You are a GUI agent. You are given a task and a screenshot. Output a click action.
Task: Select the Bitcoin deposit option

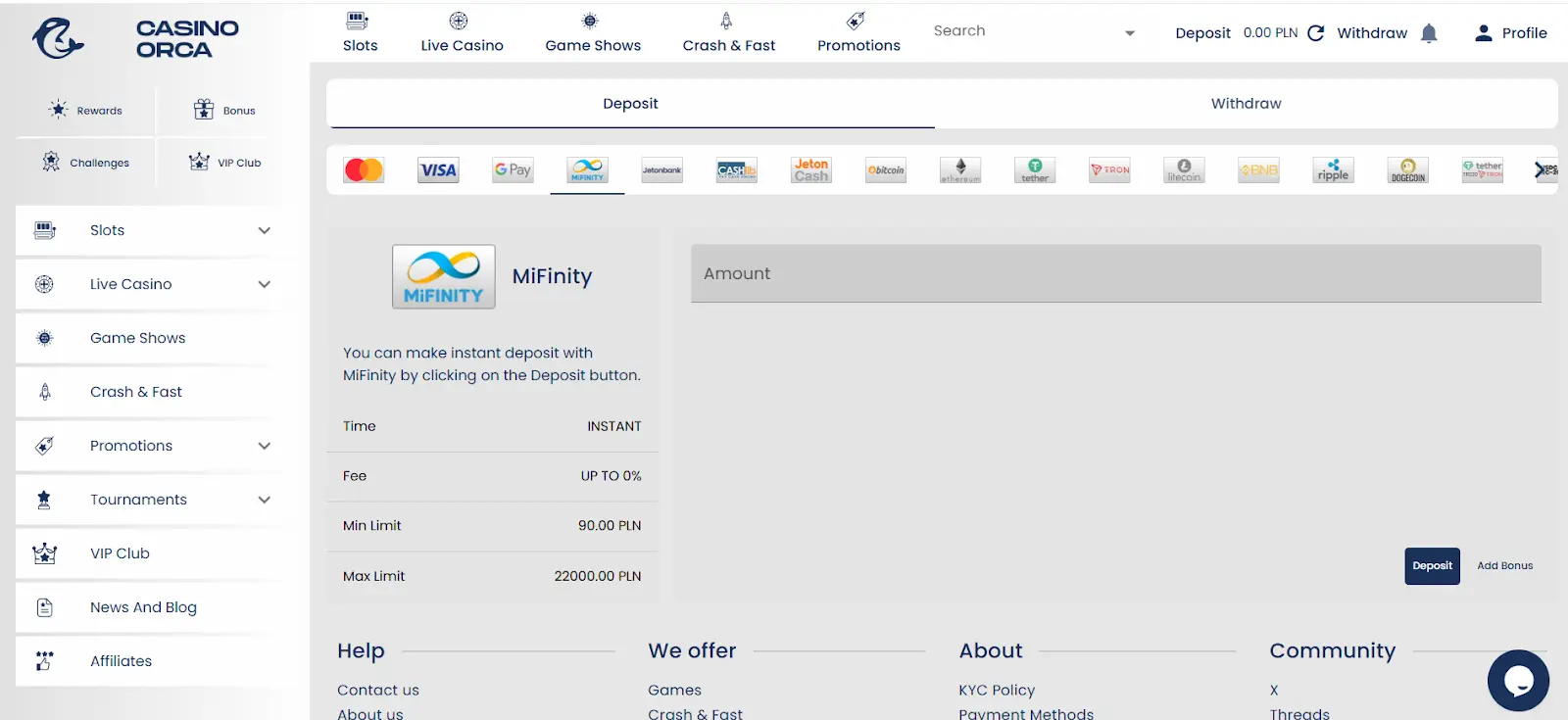click(886, 170)
